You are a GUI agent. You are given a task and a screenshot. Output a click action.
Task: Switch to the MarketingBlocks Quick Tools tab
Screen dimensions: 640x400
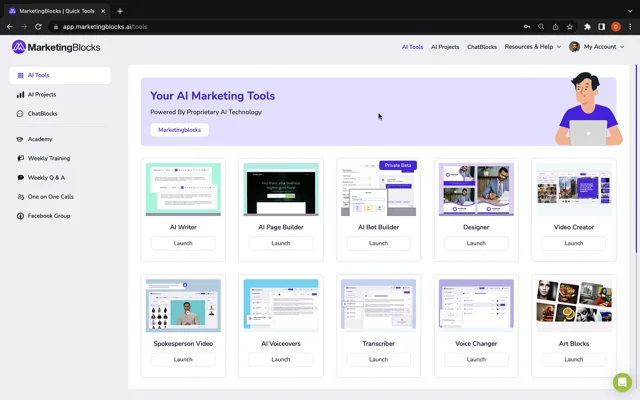(57, 11)
